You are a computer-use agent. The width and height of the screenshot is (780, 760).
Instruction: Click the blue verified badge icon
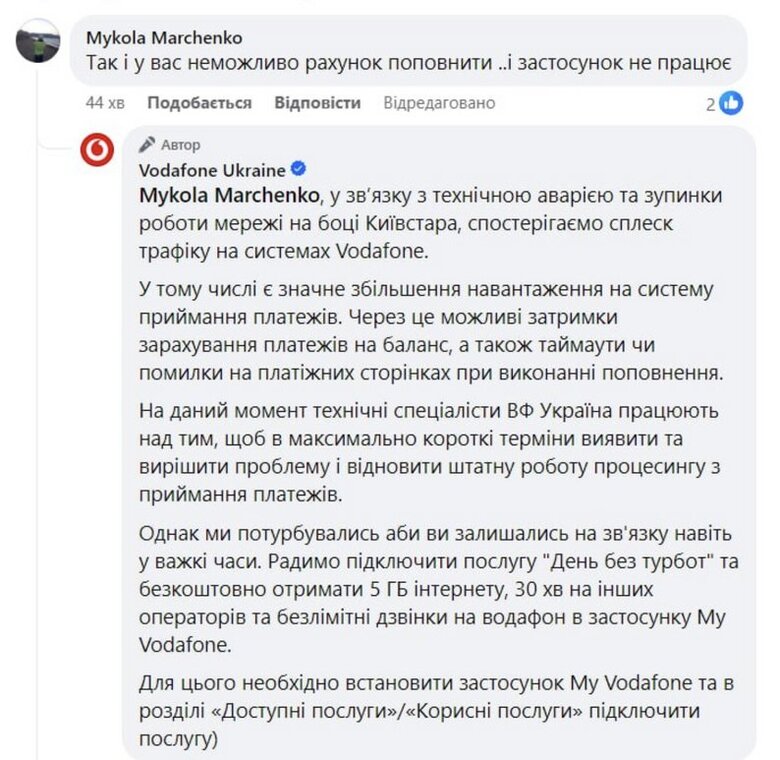point(299,170)
